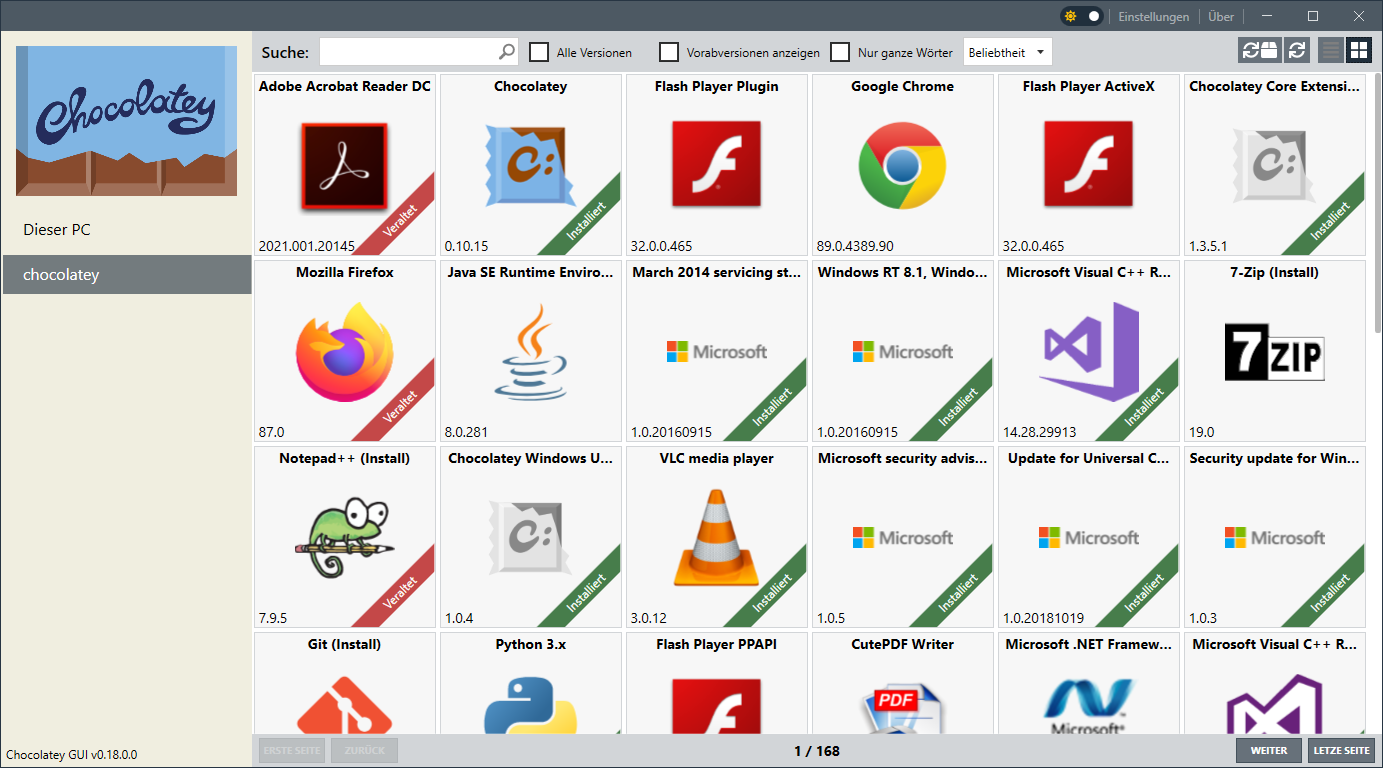Open March 2014 servicing stack Microsoft logo

click(x=717, y=351)
